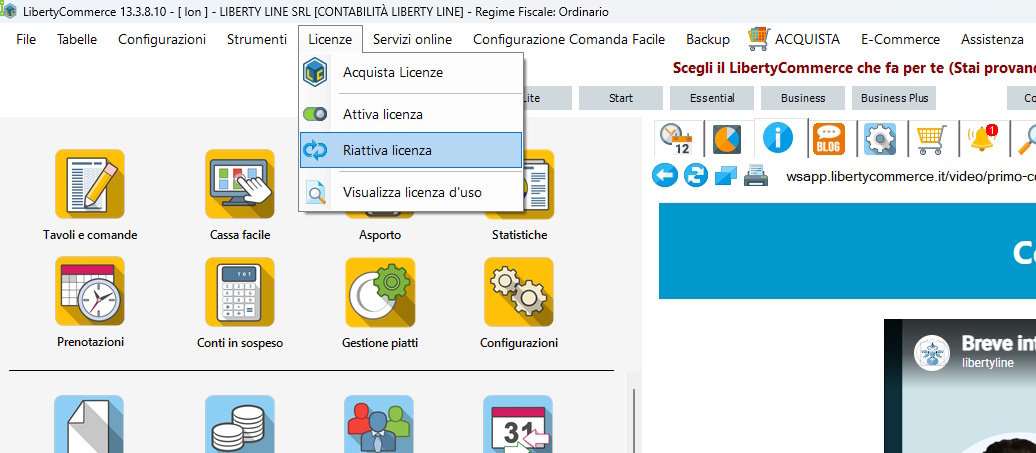This screenshot has width=1036, height=453.
Task: Click the LibertyCommerce title bar app icon
Action: pos(9,11)
